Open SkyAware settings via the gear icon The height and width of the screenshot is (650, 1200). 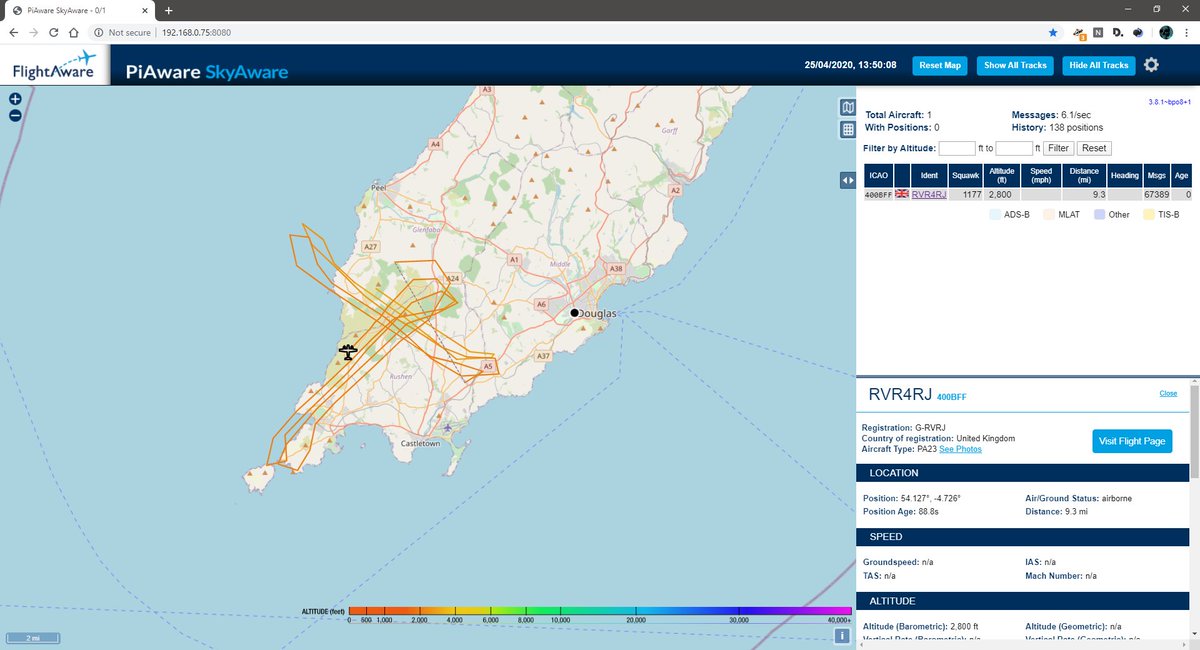pos(1151,64)
